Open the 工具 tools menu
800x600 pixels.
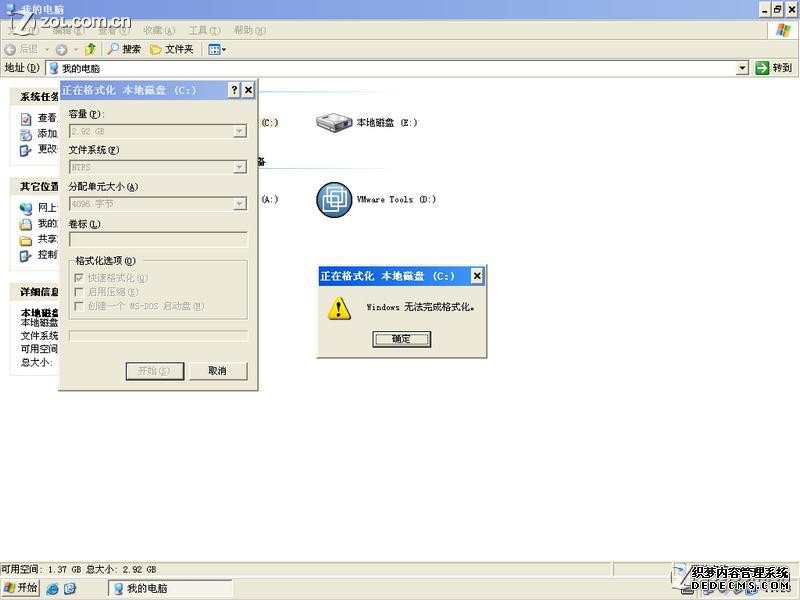205,31
